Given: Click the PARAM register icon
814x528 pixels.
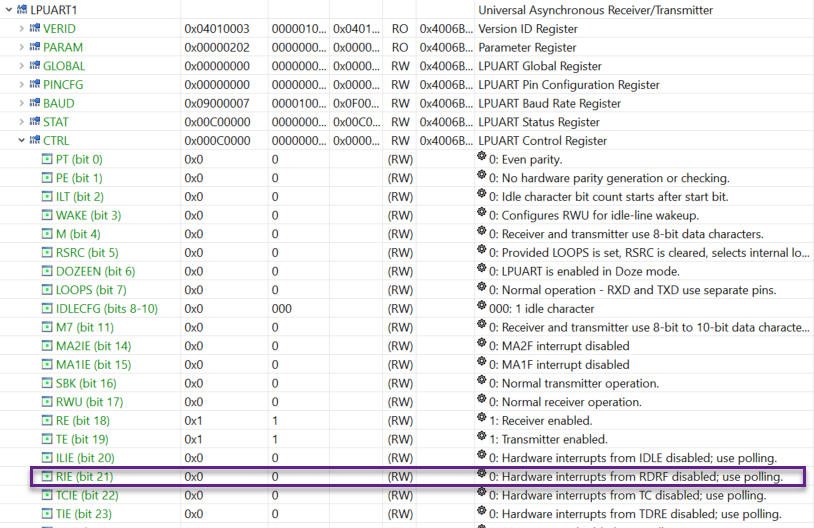Looking at the screenshot, I should [35, 47].
